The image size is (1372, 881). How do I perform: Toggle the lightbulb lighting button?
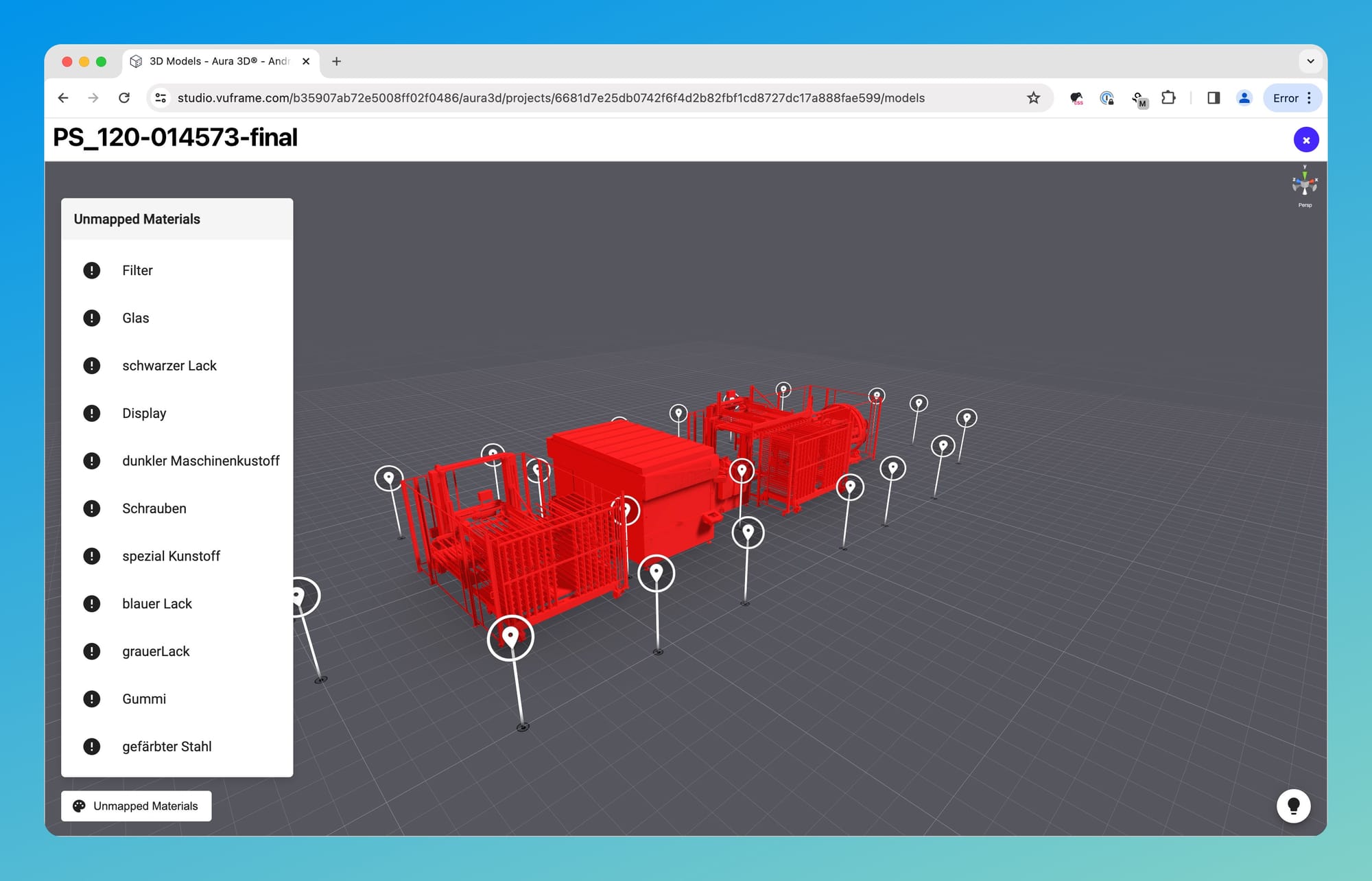coord(1293,806)
